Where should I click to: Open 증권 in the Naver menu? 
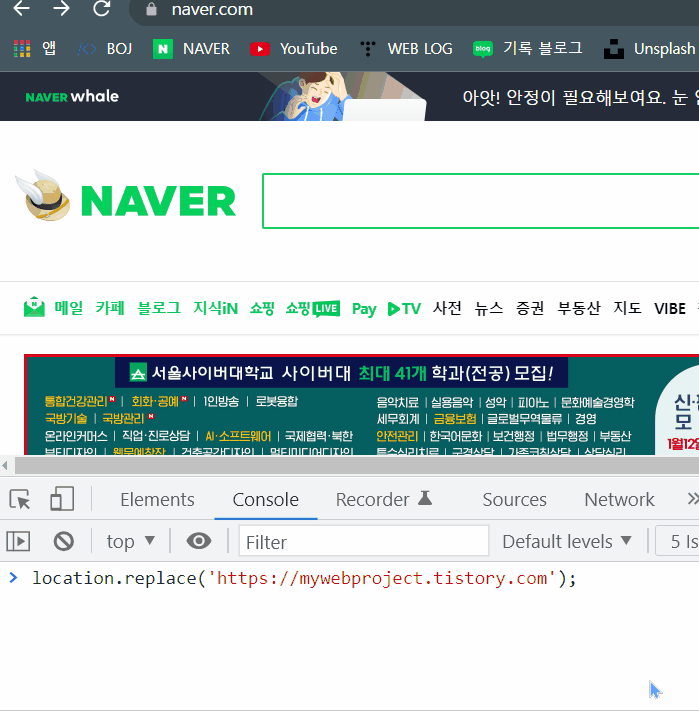pos(530,308)
